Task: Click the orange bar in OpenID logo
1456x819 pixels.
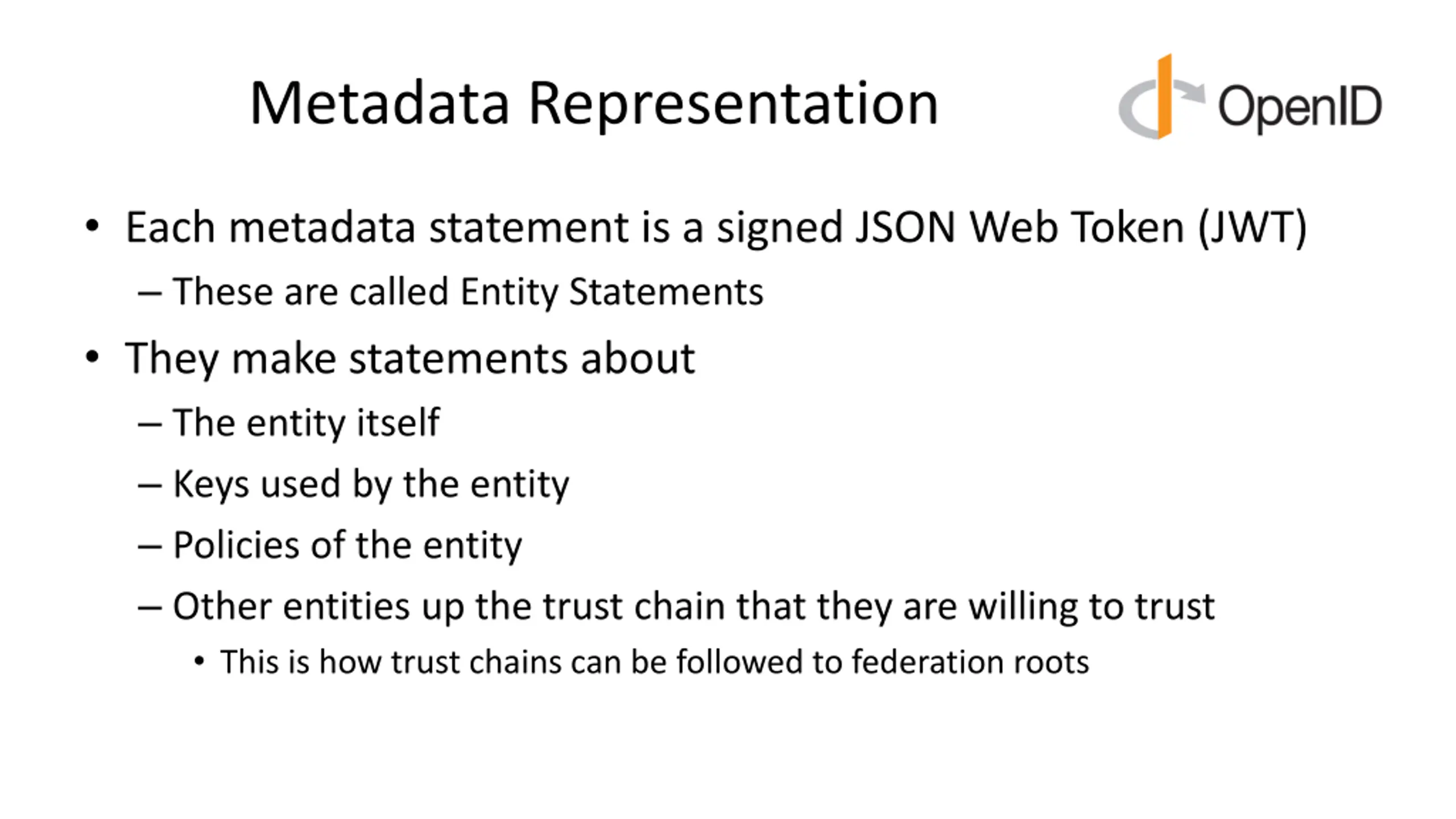Action: (1165, 96)
